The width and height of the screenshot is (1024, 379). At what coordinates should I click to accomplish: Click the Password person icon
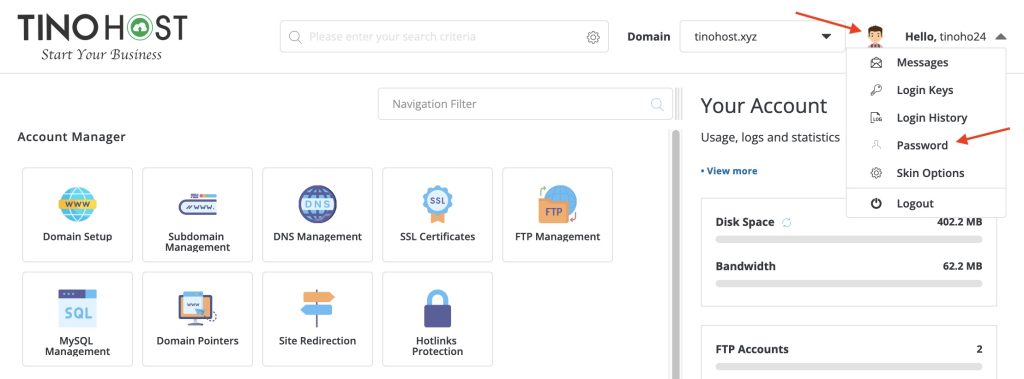876,145
